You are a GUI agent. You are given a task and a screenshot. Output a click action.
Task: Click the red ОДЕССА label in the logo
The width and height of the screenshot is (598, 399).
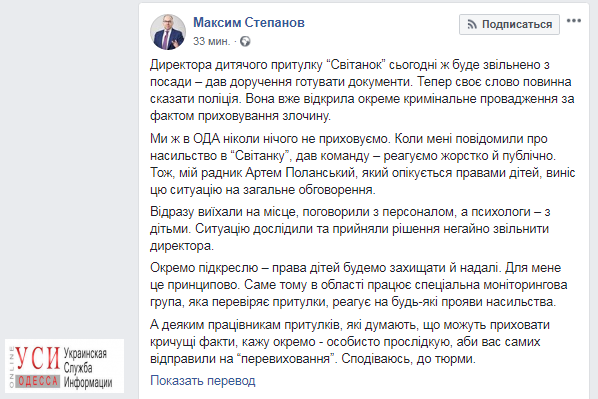pyautogui.click(x=38, y=381)
